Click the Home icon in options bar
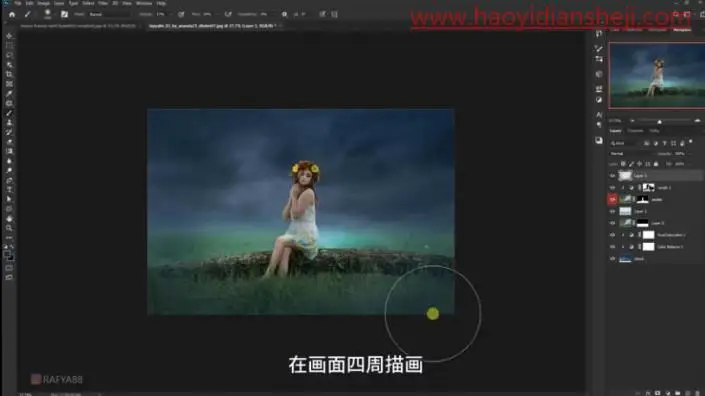Viewport: 705px width, 396px height. [x=12, y=14]
